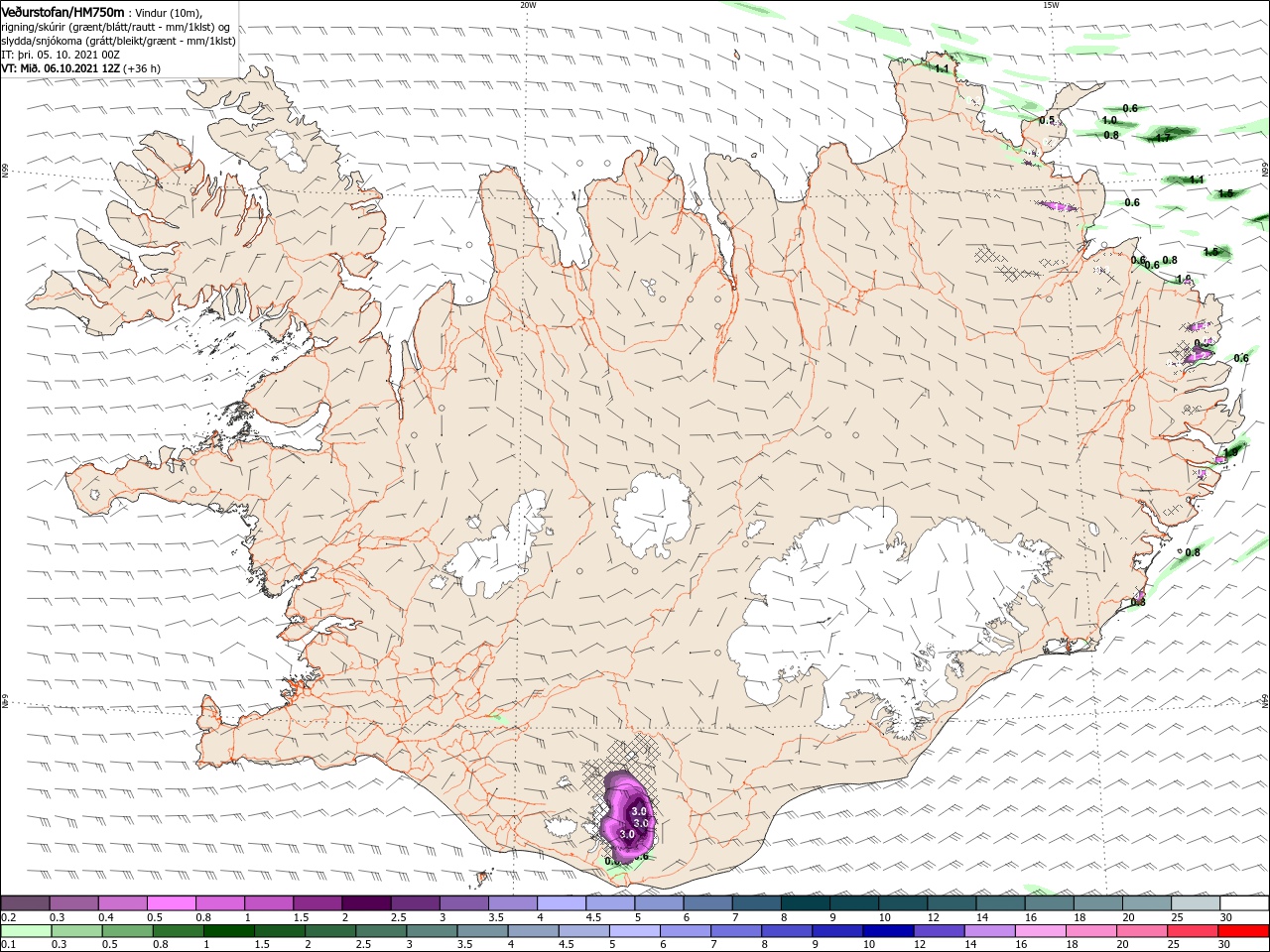The width and height of the screenshot is (1270, 952).
Task: Pick the lower-row swatch between 2 and 2.5
Action: point(329,931)
